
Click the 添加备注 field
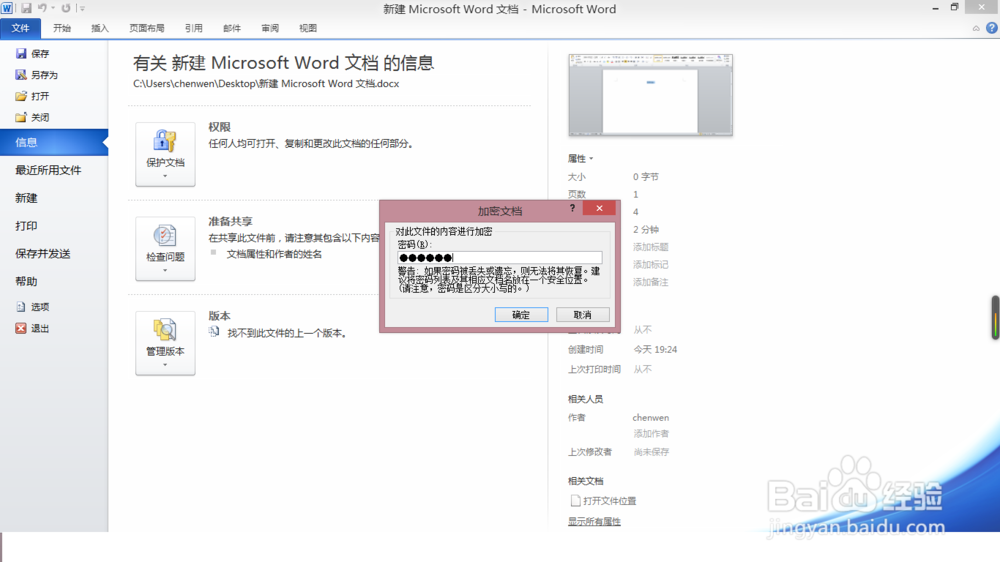pyautogui.click(x=651, y=282)
